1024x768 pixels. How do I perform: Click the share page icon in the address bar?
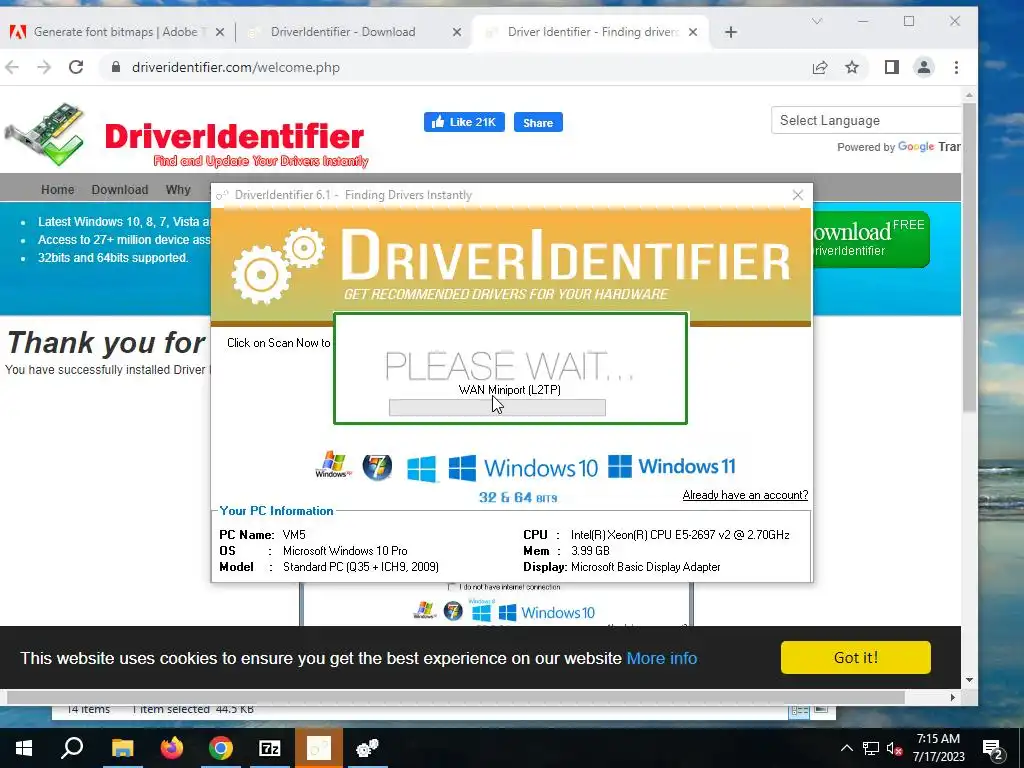820,67
